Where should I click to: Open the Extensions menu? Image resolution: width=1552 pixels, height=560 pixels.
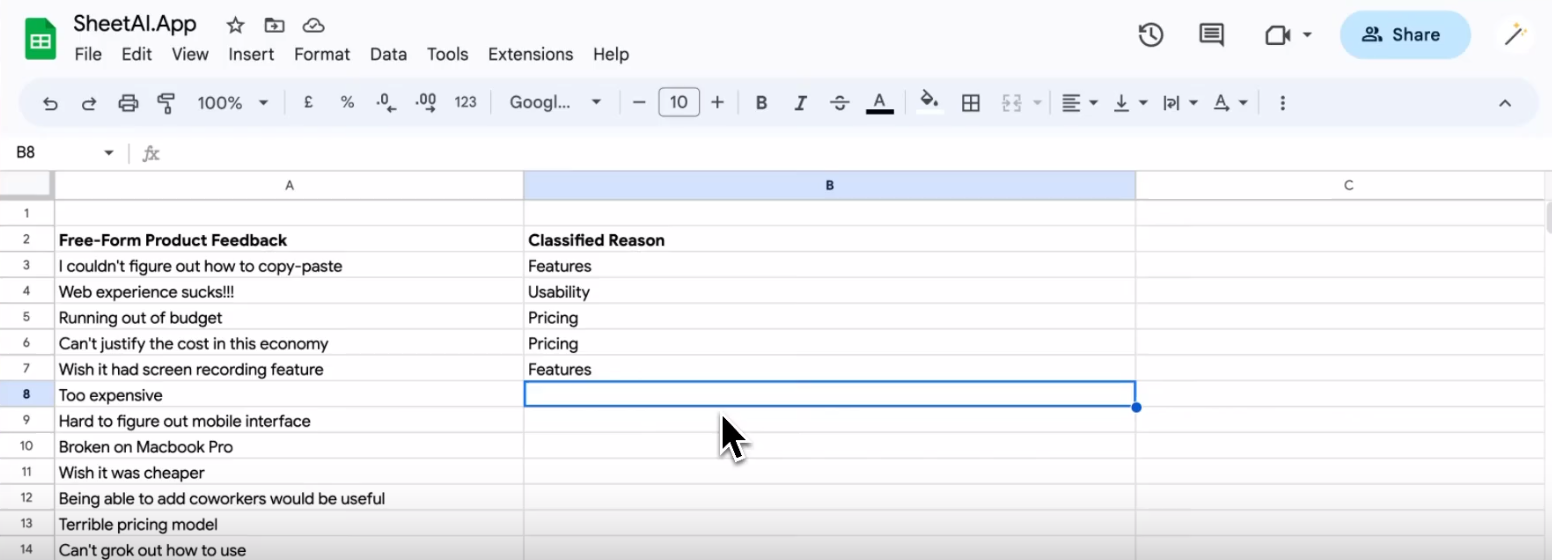pyautogui.click(x=530, y=54)
